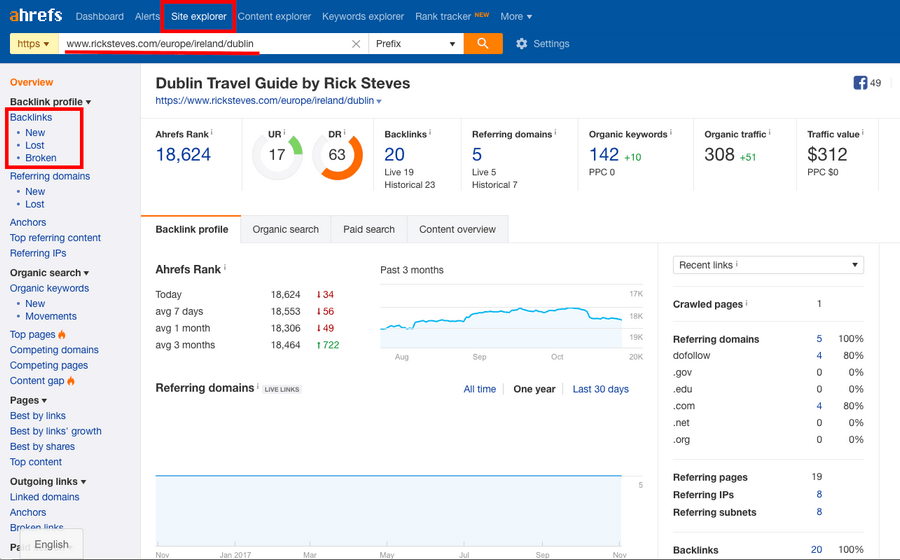
Task: Collapse the Organic search section
Action: 49,273
